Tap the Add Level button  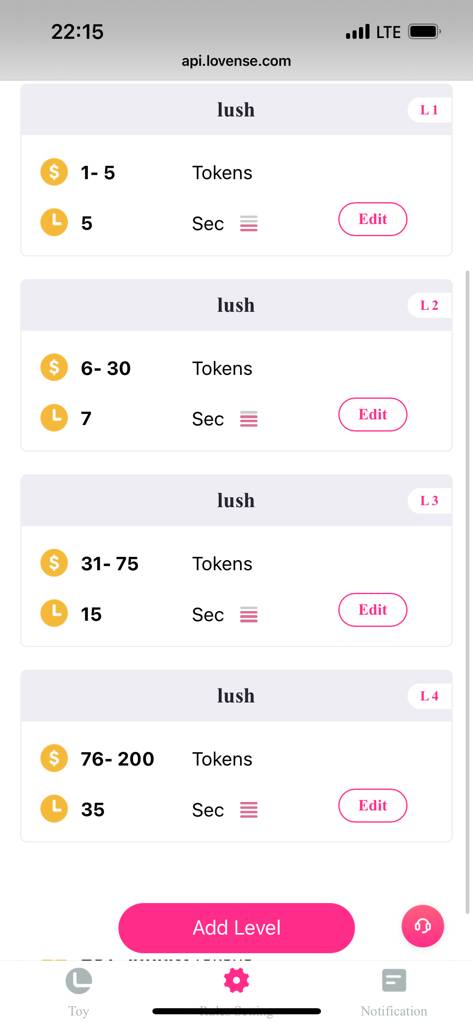[x=236, y=928]
